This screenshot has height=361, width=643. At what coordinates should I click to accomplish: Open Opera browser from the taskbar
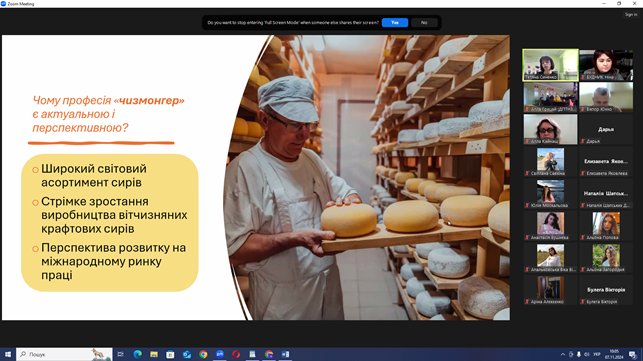coord(236,354)
